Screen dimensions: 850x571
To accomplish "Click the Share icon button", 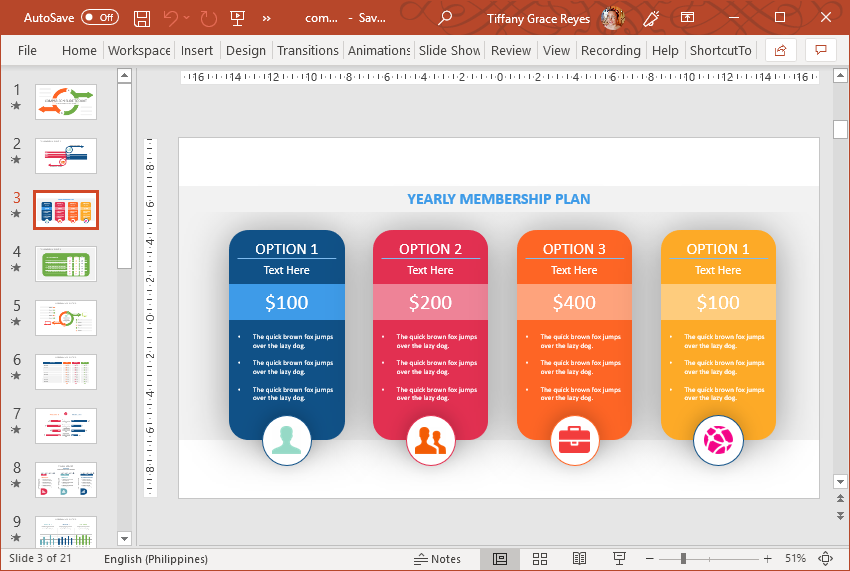I will pos(780,50).
